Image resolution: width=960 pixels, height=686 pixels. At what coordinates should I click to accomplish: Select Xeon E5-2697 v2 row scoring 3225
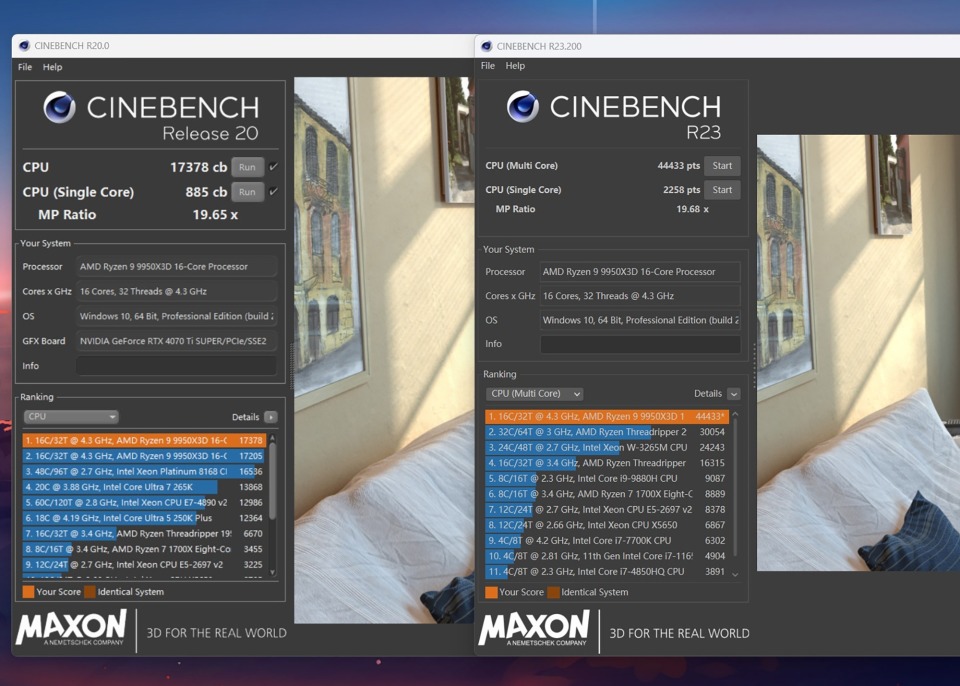coord(144,565)
